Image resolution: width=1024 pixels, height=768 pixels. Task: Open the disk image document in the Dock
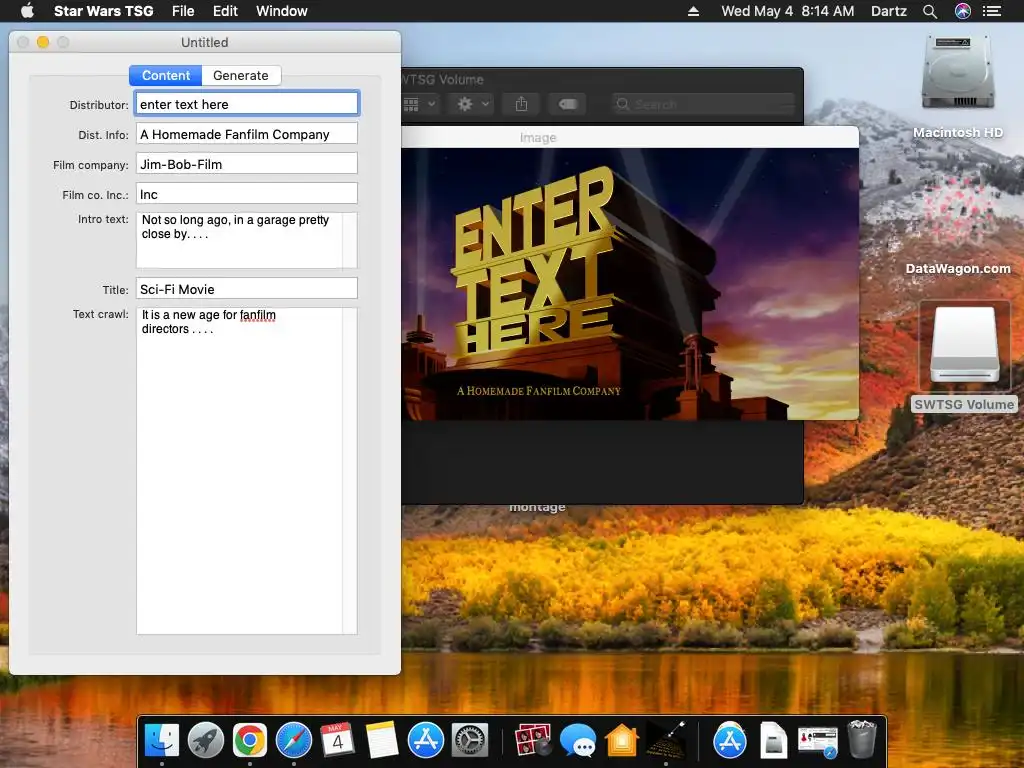pos(773,740)
